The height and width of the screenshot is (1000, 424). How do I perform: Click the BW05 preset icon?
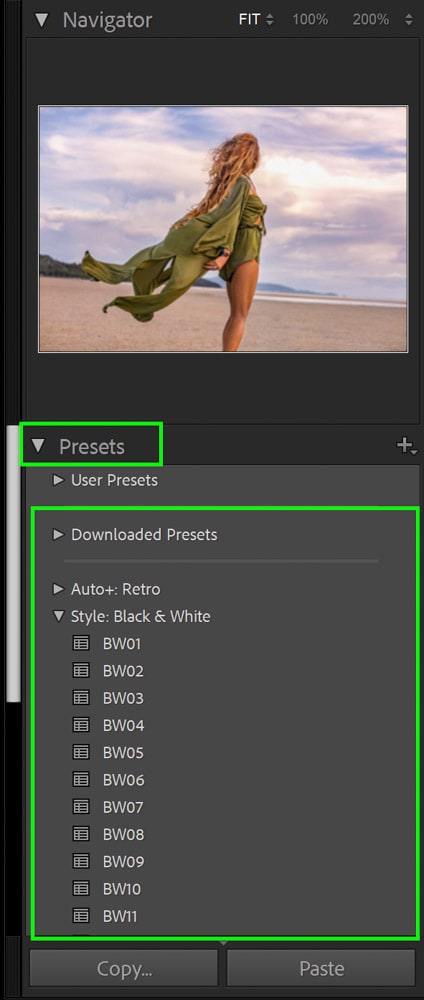[x=80, y=753]
